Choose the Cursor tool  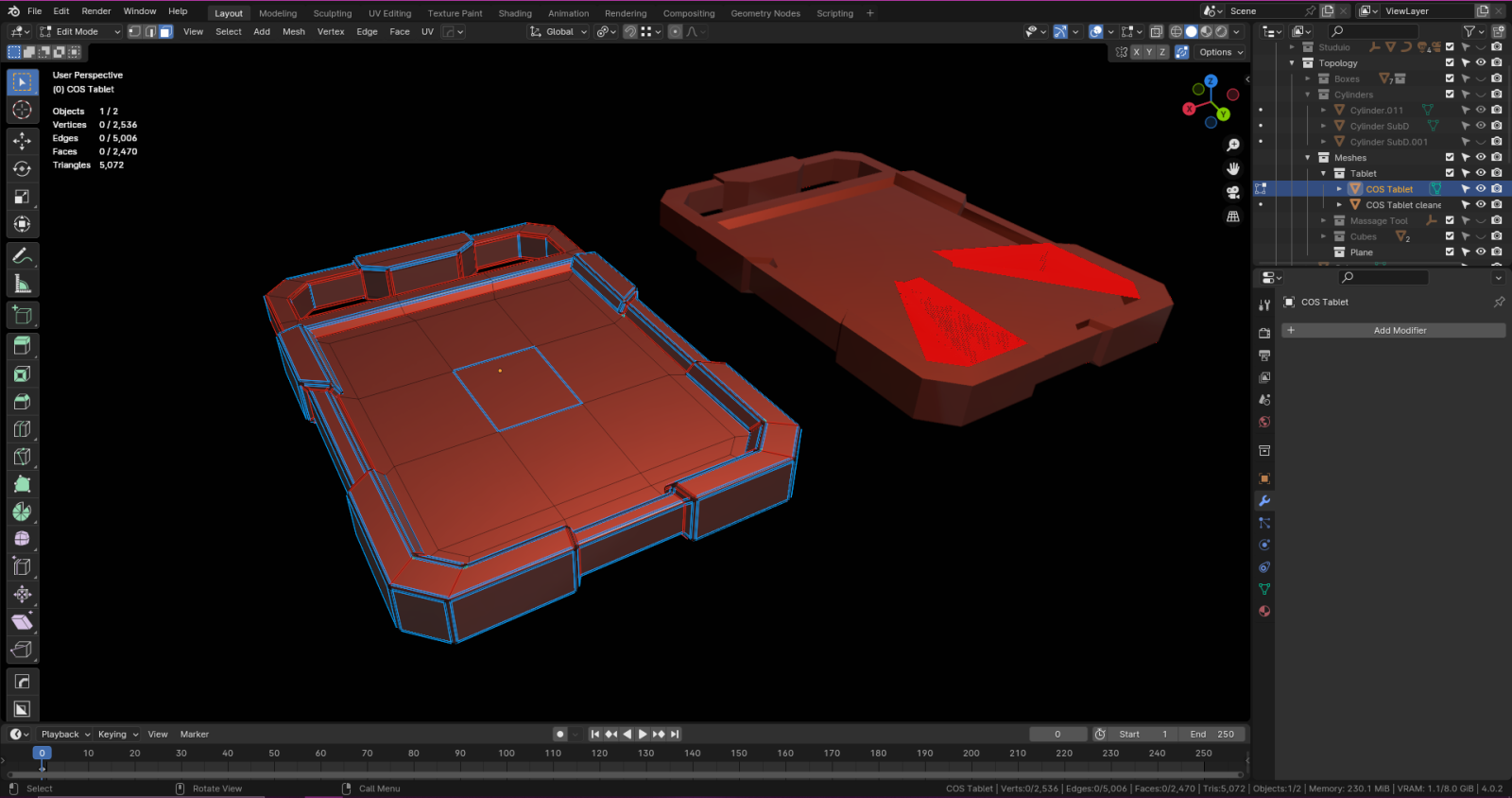[22, 111]
